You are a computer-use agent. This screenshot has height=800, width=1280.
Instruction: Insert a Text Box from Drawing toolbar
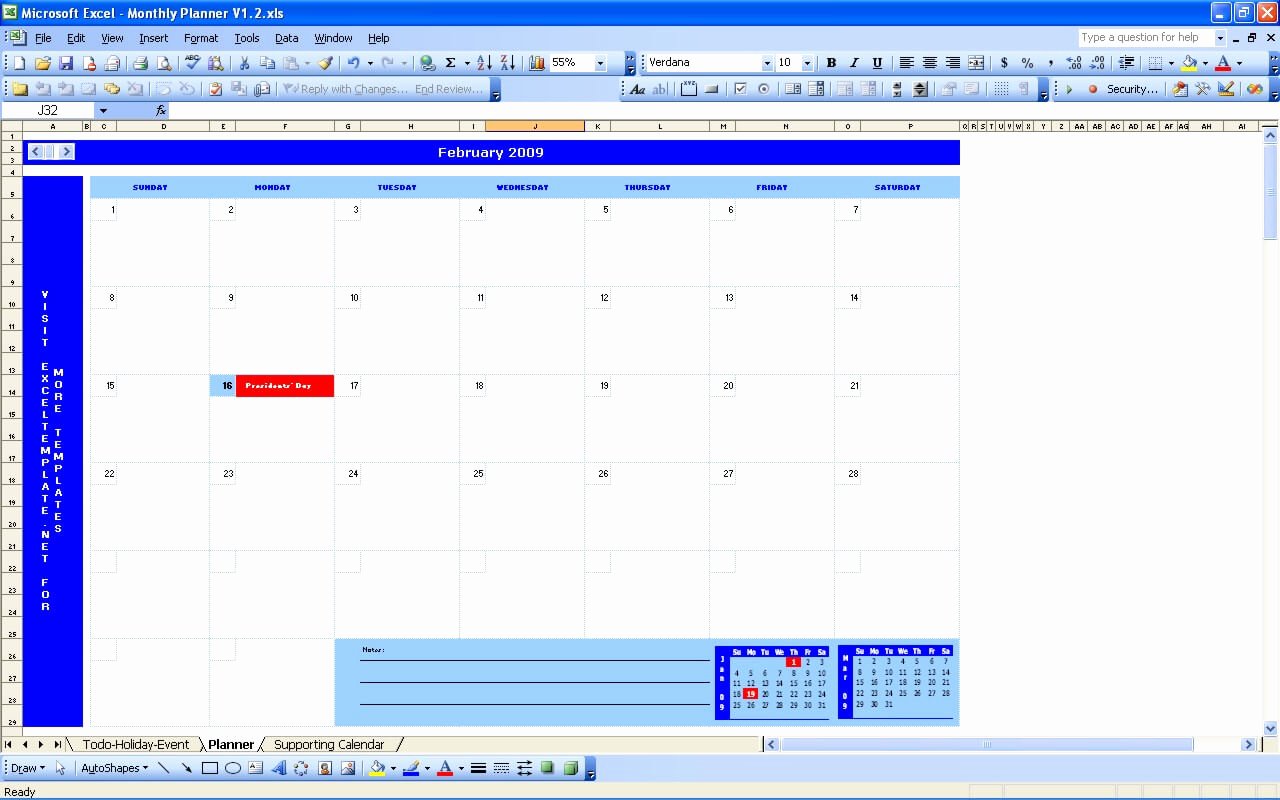[256, 768]
